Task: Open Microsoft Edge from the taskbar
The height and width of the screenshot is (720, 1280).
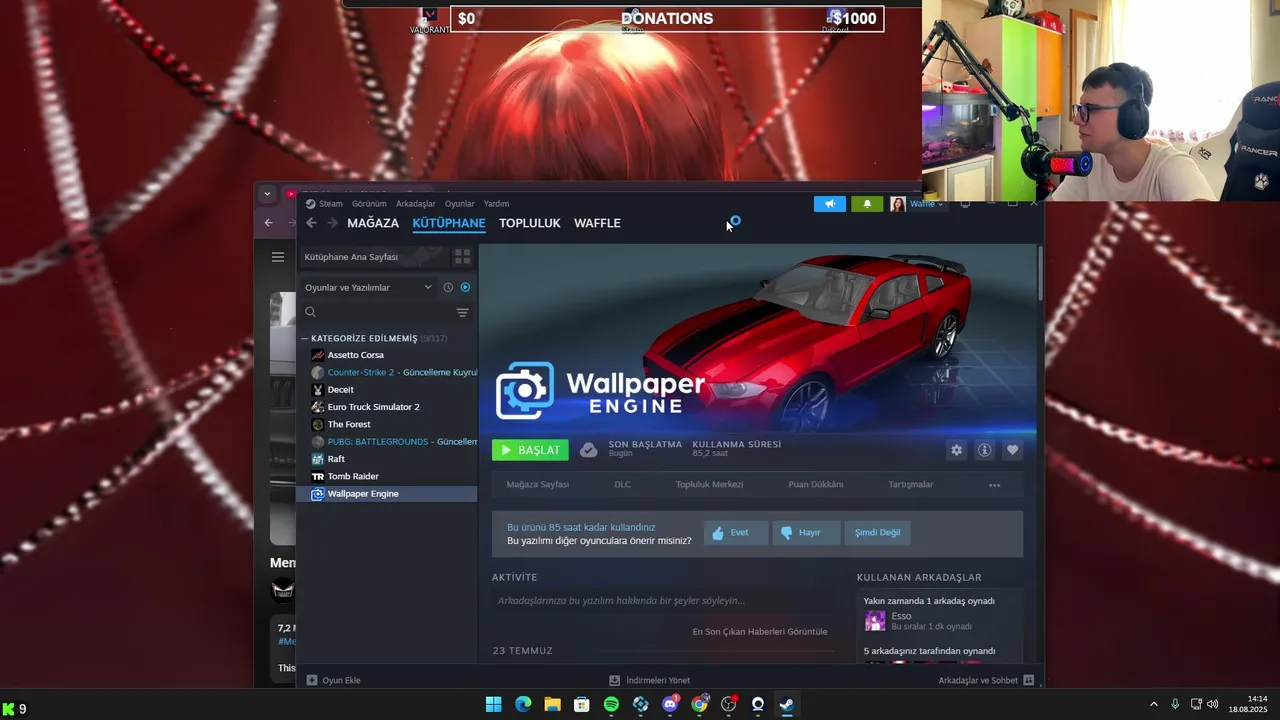Action: [x=523, y=705]
